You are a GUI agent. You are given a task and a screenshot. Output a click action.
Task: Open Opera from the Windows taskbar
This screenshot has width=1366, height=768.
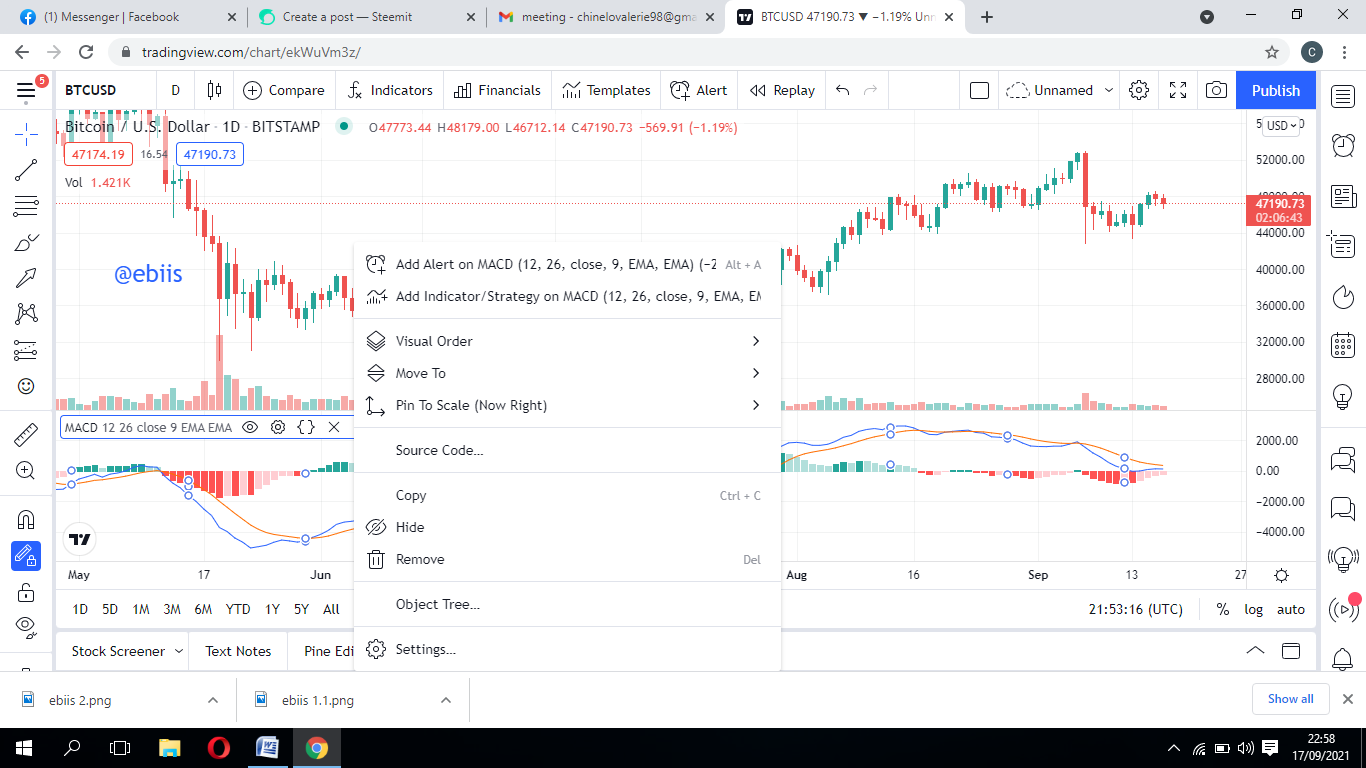[219, 748]
